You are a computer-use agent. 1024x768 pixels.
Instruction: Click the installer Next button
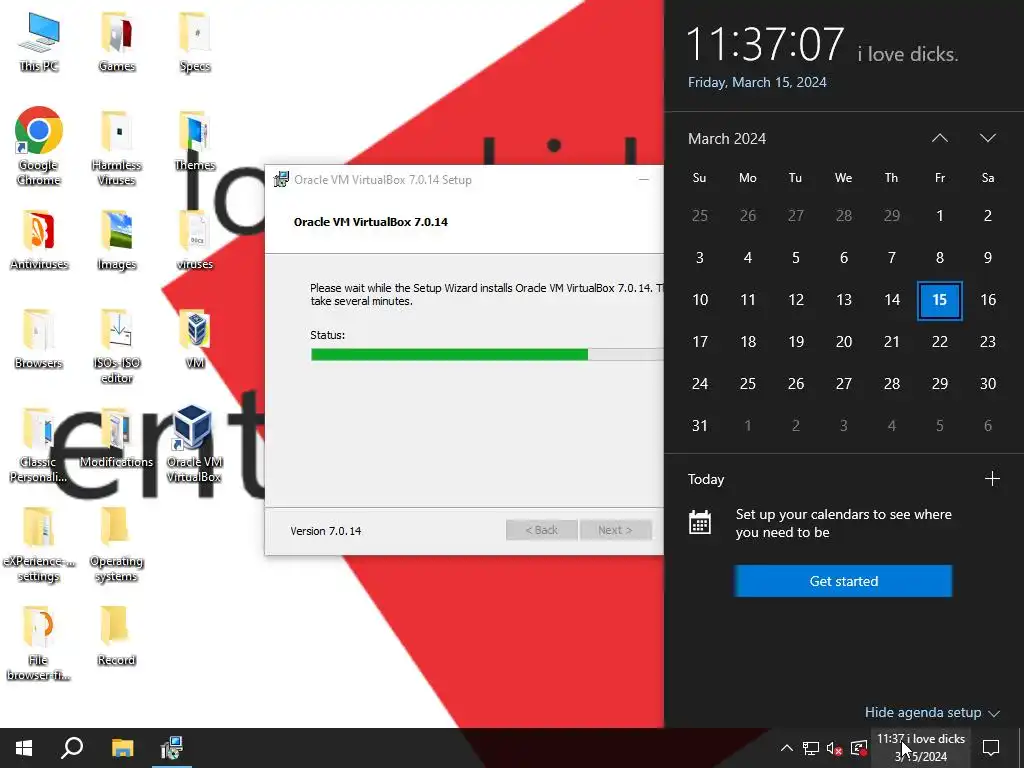coord(615,530)
